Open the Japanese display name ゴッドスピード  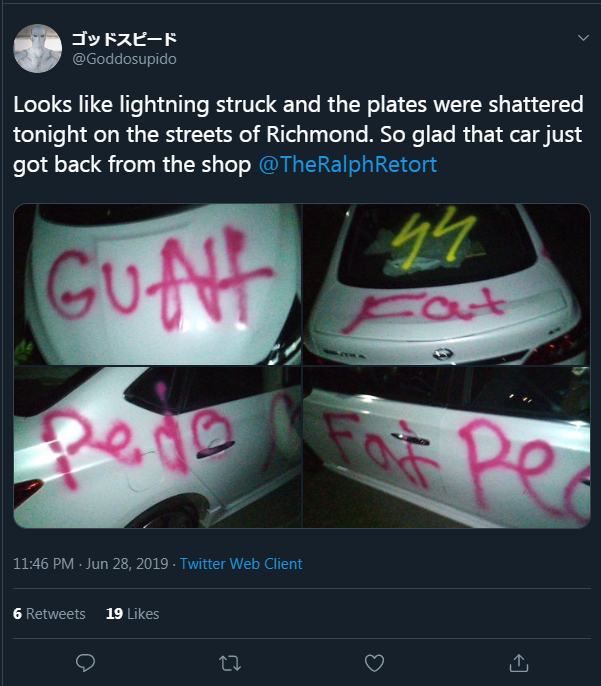click(124, 39)
